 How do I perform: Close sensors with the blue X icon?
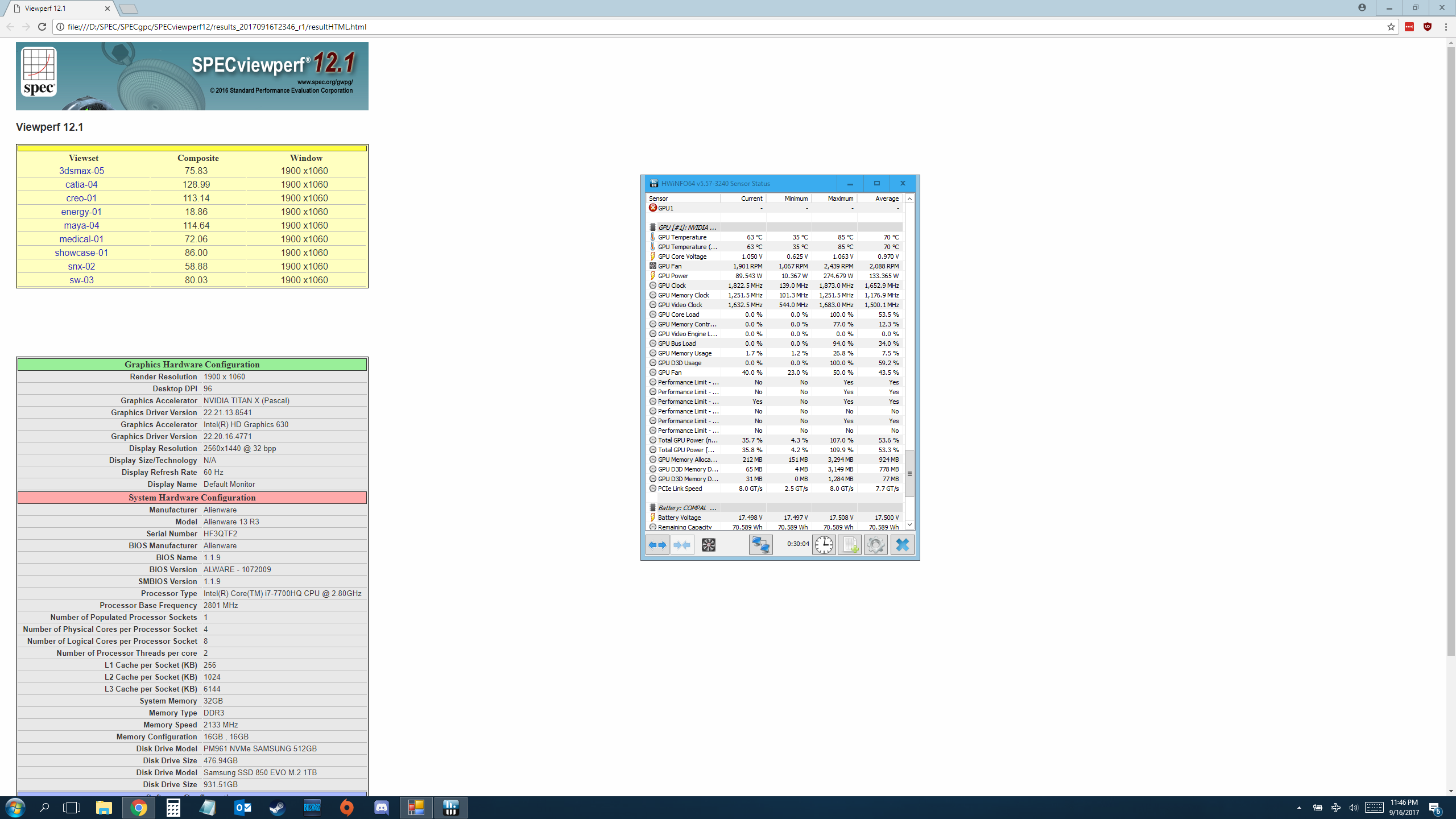pos(902,545)
